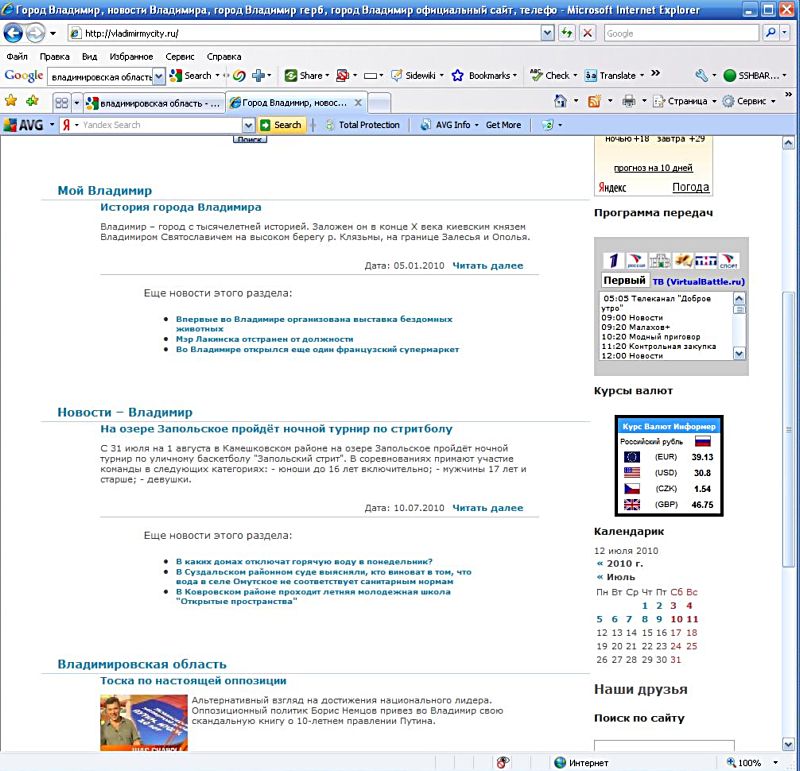Switch to the 'владимировская область' tab
The height and width of the screenshot is (771, 800).
(154, 104)
